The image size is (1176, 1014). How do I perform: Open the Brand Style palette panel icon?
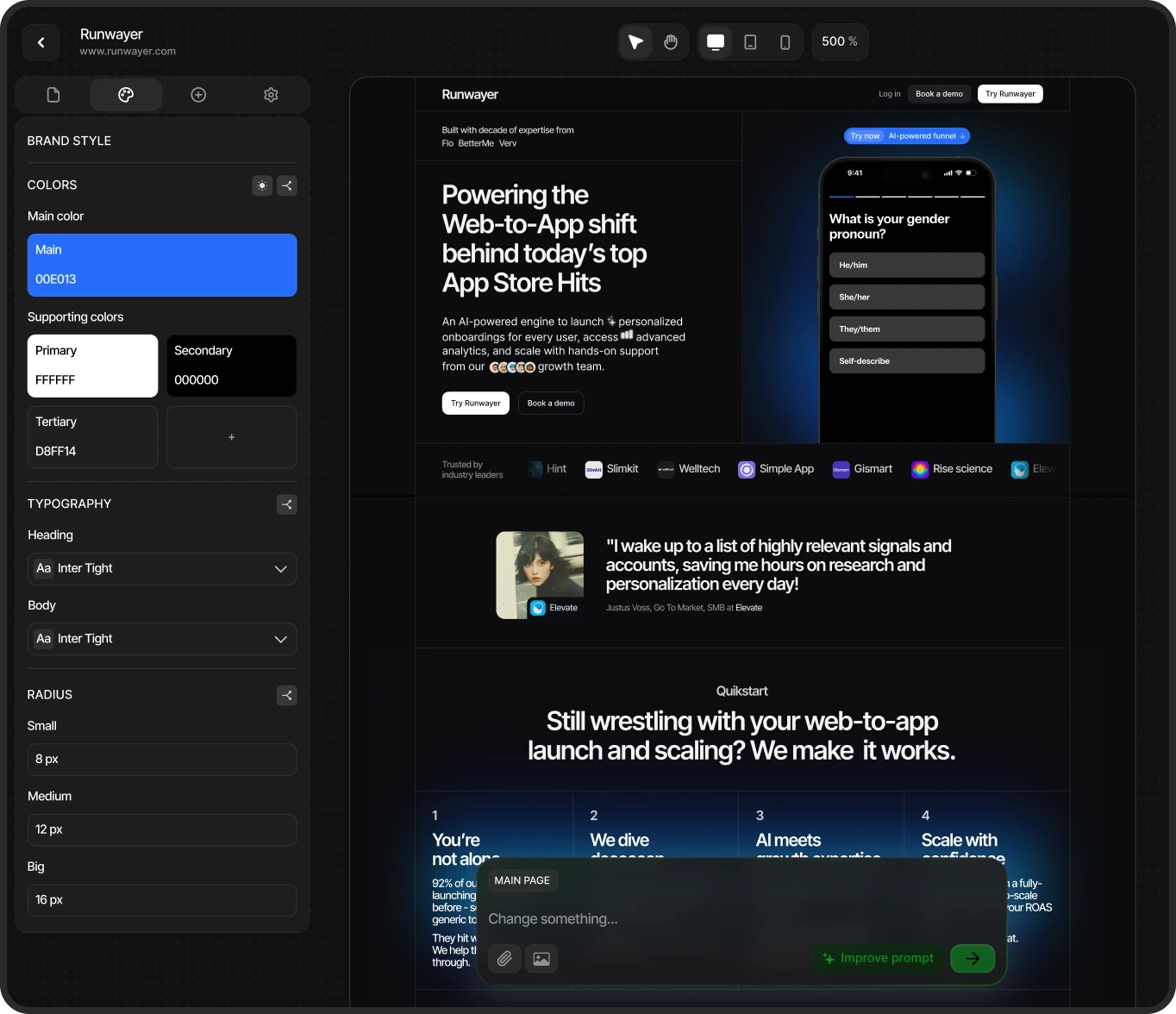pos(126,95)
